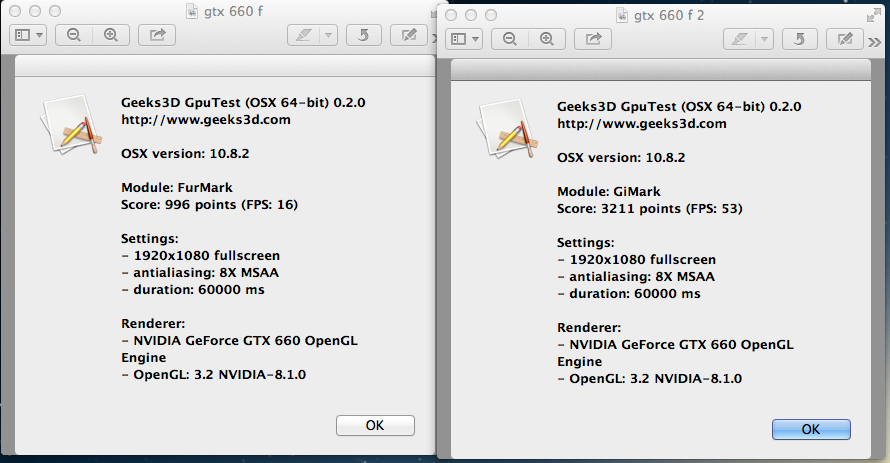Viewport: 890px width, 463px height.
Task: Open sidebar view menu in gtx 660 f window
Action: coord(28,35)
